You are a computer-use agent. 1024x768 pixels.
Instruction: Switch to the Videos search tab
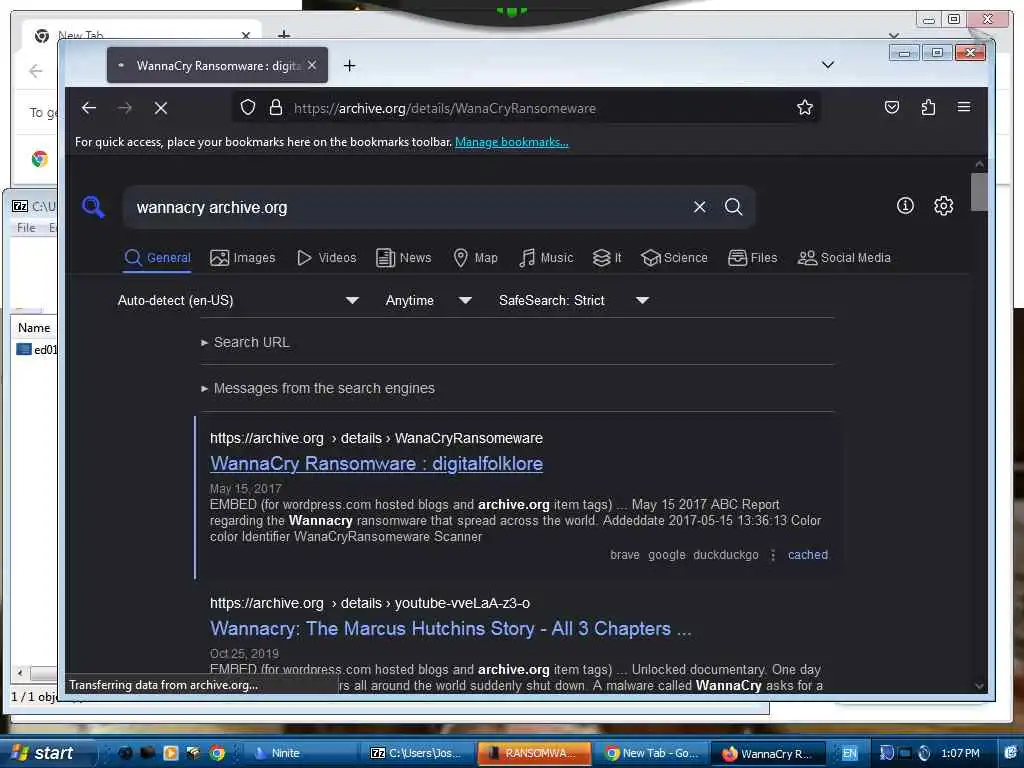[327, 258]
